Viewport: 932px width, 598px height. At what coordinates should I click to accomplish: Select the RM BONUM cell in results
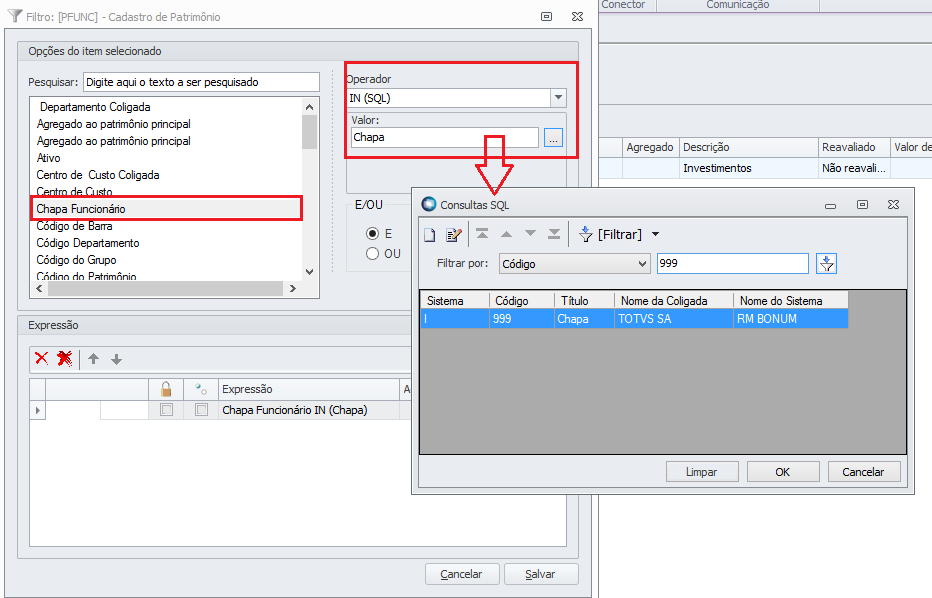click(791, 319)
